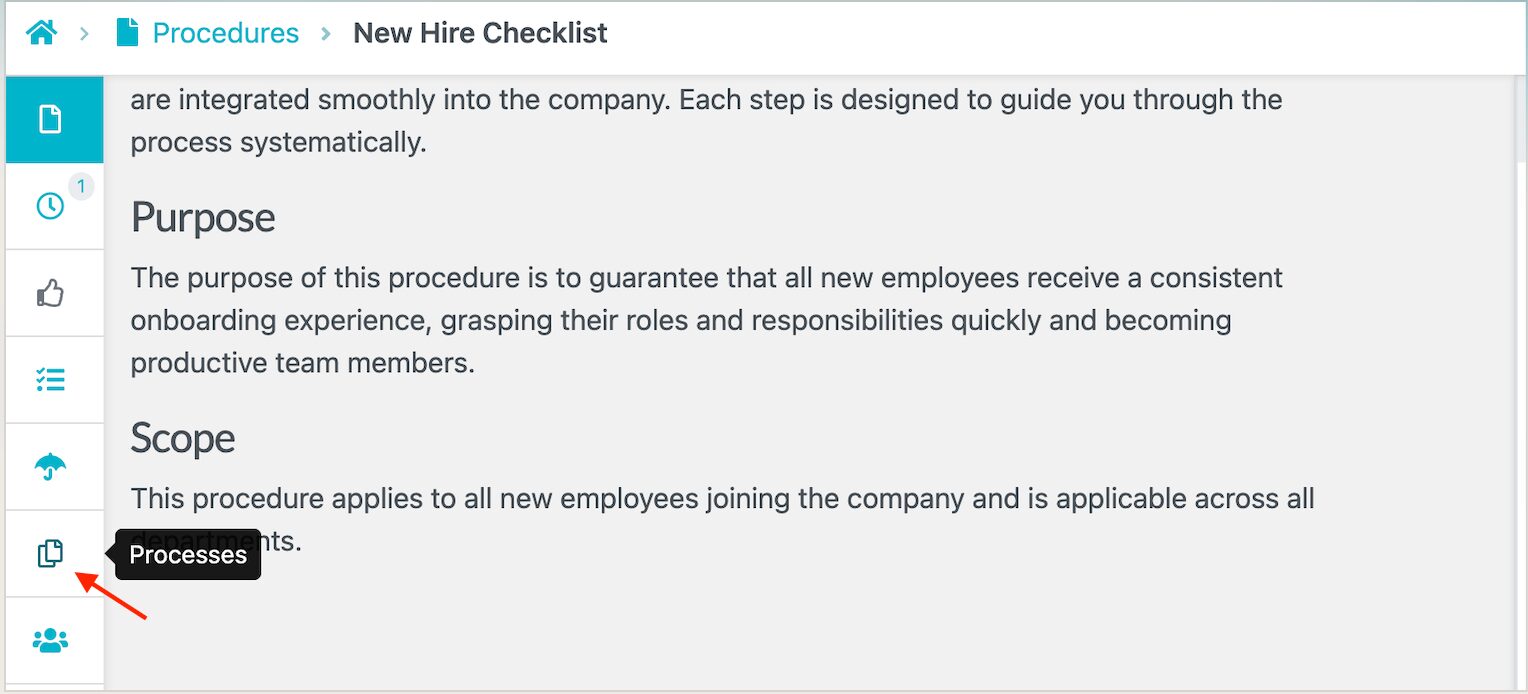Click the notification badge showing 1
This screenshot has width=1528, height=694.
tap(81, 185)
